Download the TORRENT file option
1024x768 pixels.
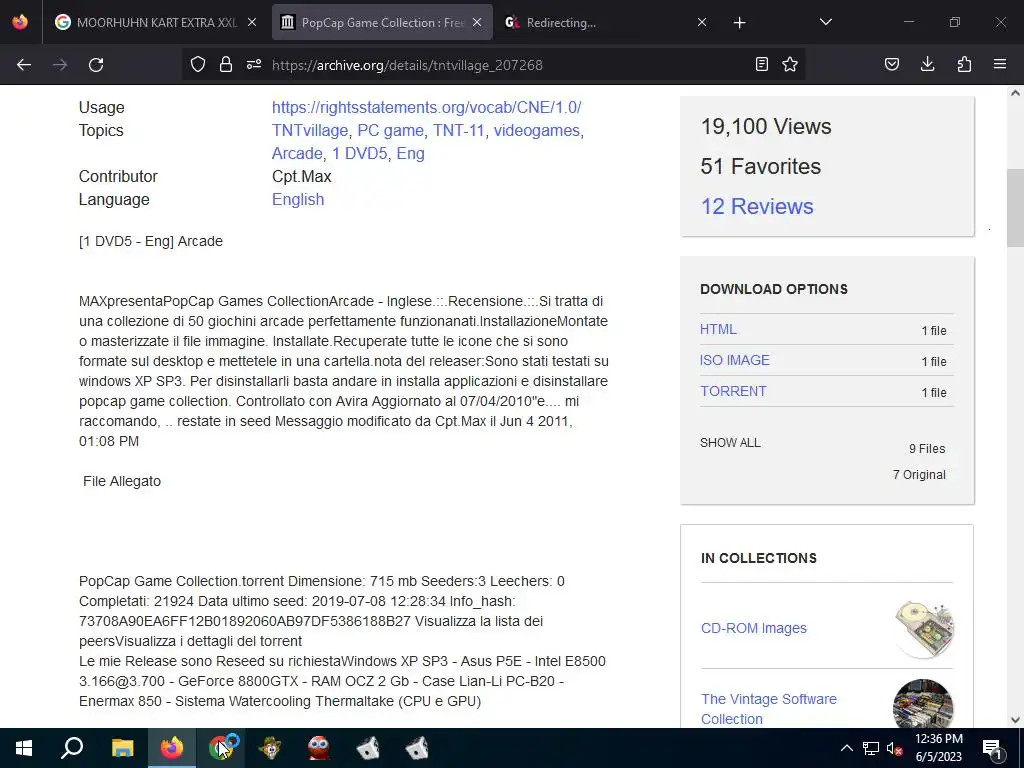pos(733,391)
